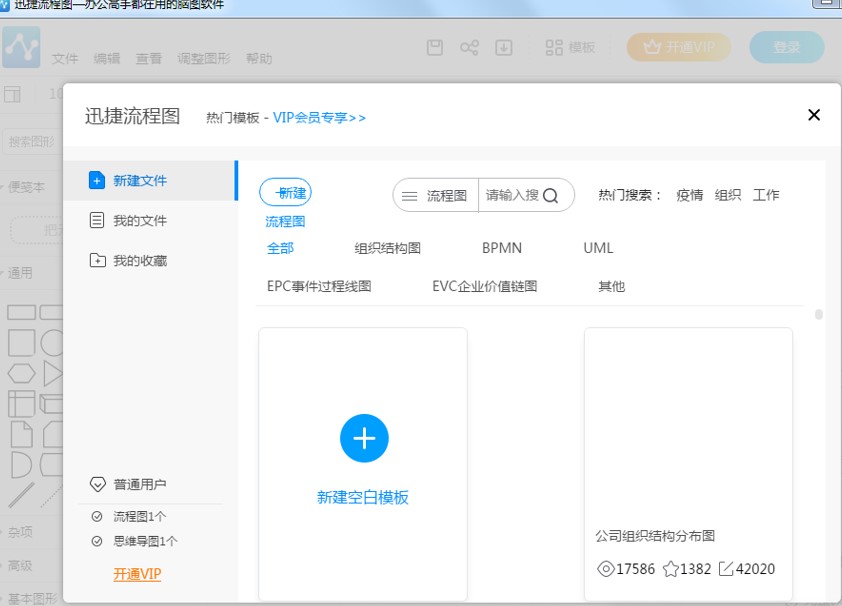The image size is (842, 606).
Task: Click the search magnifier icon
Action: coord(551,196)
